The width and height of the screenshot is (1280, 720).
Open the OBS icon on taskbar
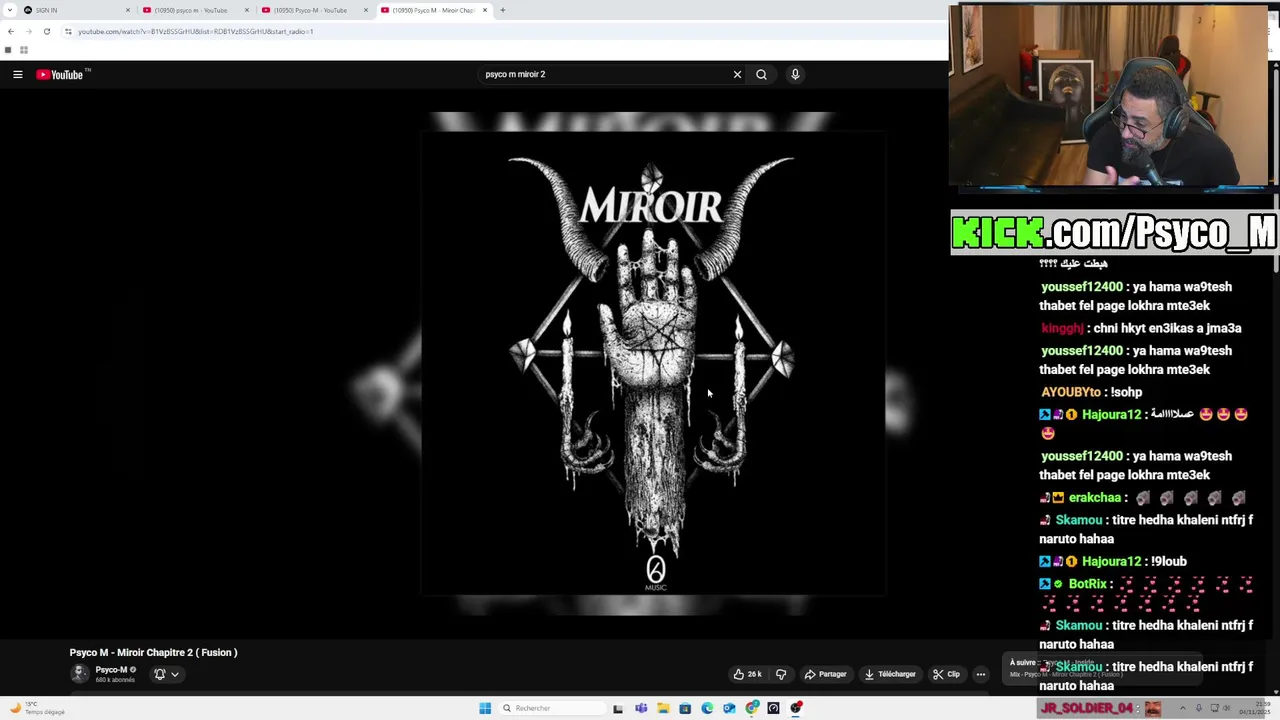coord(796,708)
